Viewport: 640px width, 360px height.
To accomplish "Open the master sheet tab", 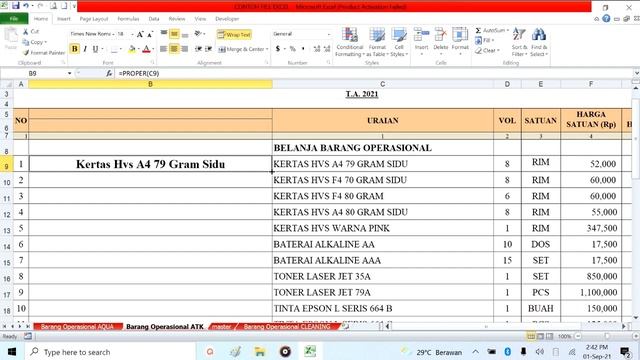I will click(x=221, y=327).
